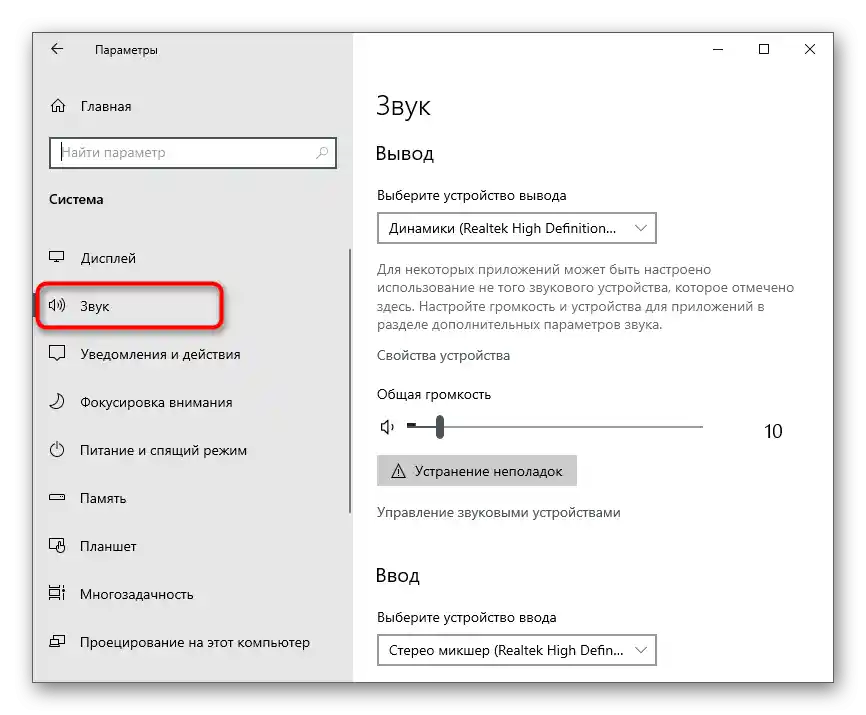The height and width of the screenshot is (715, 866).
Task: Click the chevron of the Стерео микшер dropdown
Action: 641,650
